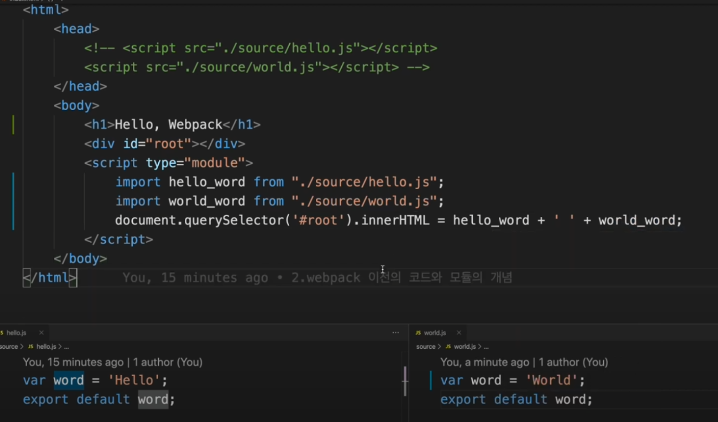
Task: Click the highlighted 'word' variable after var in hello.js
Action: coord(69,380)
